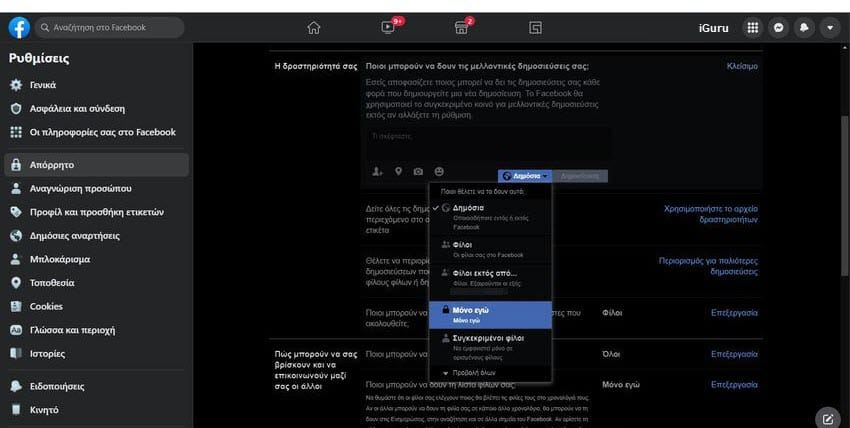Viewport: 850px width, 428px height.
Task: Open the Gaming icon in top bar
Action: (x=535, y=28)
